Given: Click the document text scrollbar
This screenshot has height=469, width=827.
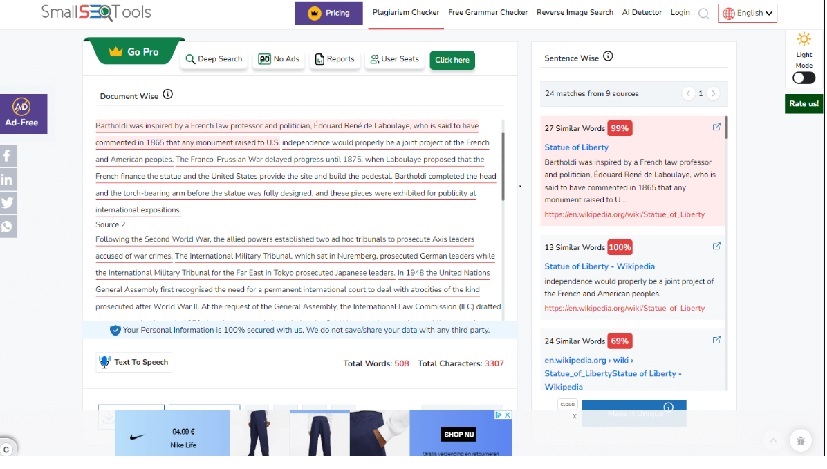Looking at the screenshot, I should tap(503, 165).
